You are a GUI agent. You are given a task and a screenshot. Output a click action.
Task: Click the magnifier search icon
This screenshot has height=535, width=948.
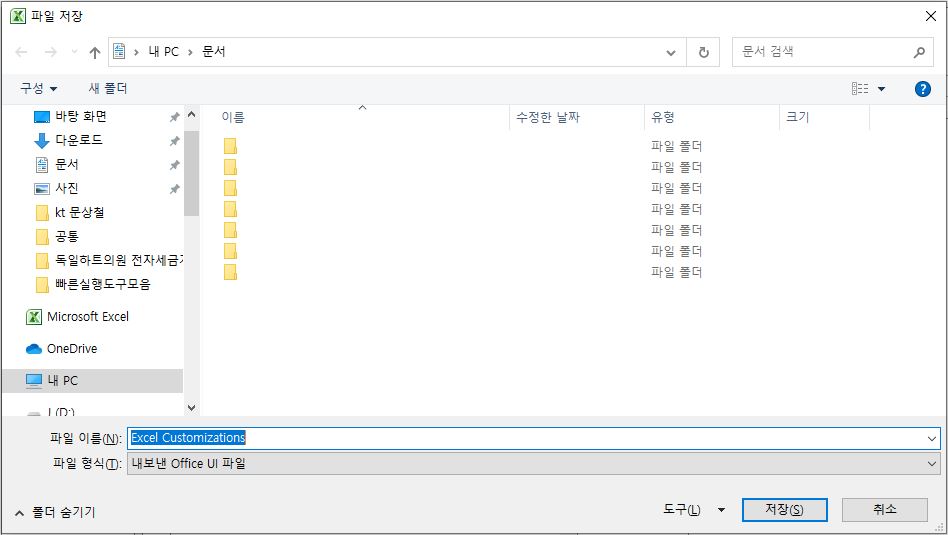[920, 53]
